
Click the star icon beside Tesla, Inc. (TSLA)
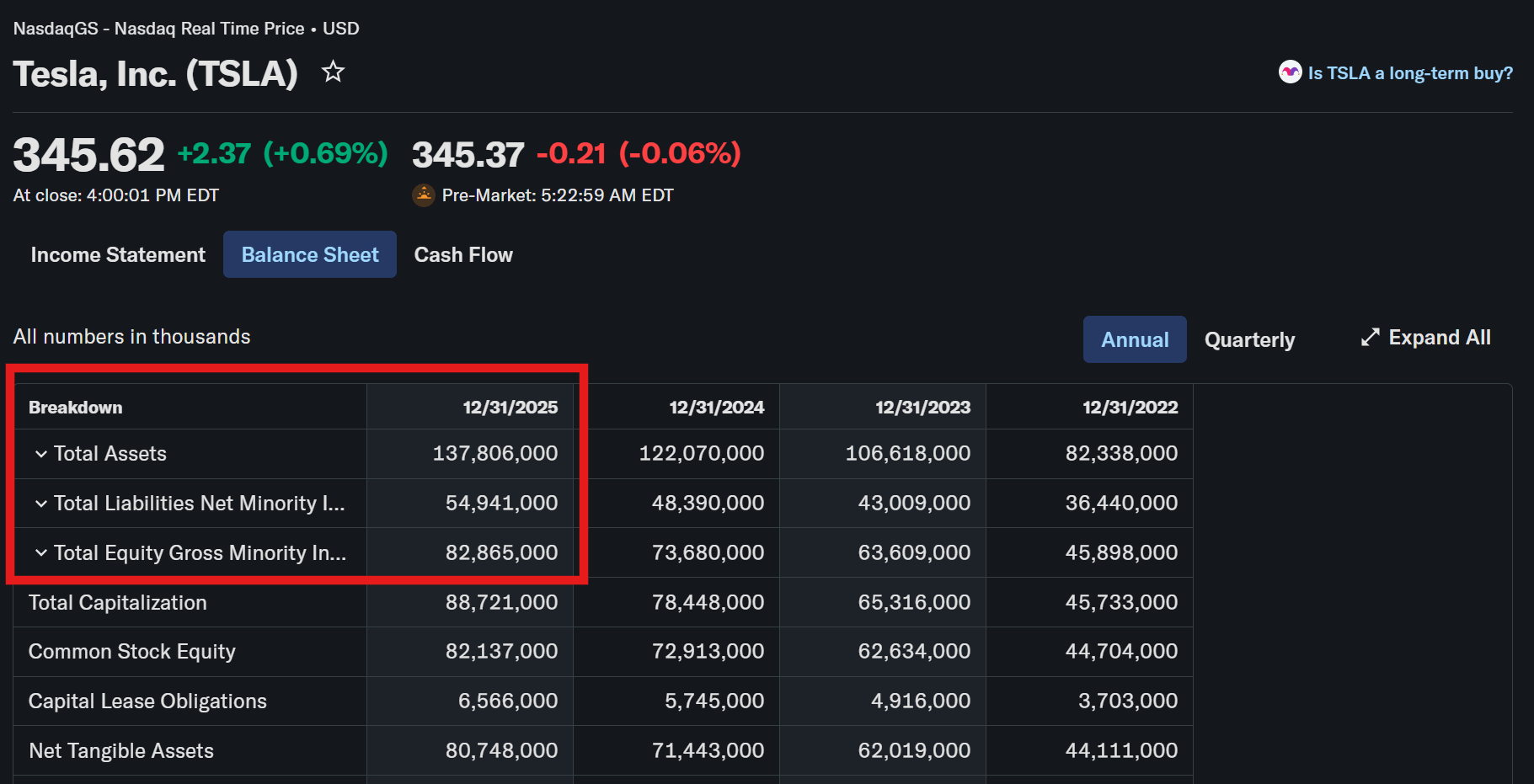pos(333,72)
